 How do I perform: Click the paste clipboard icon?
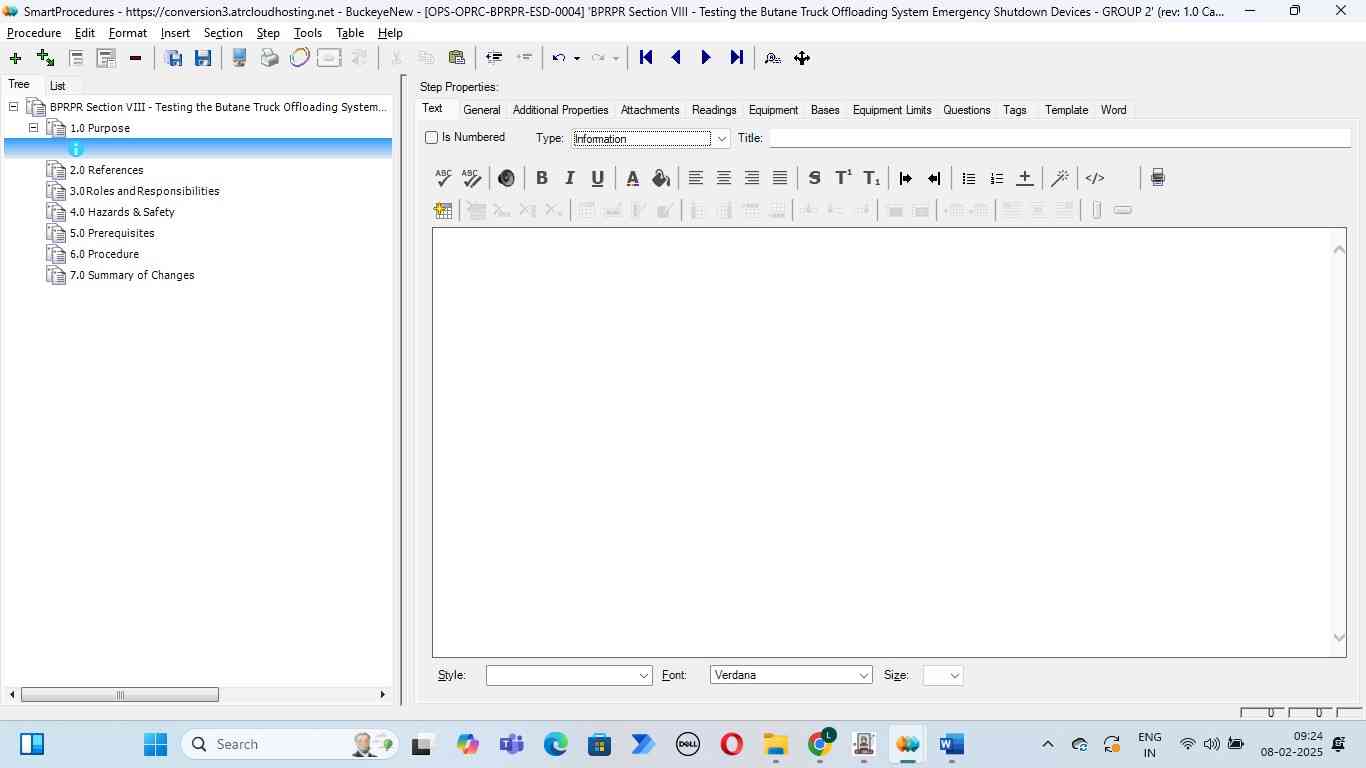457,58
